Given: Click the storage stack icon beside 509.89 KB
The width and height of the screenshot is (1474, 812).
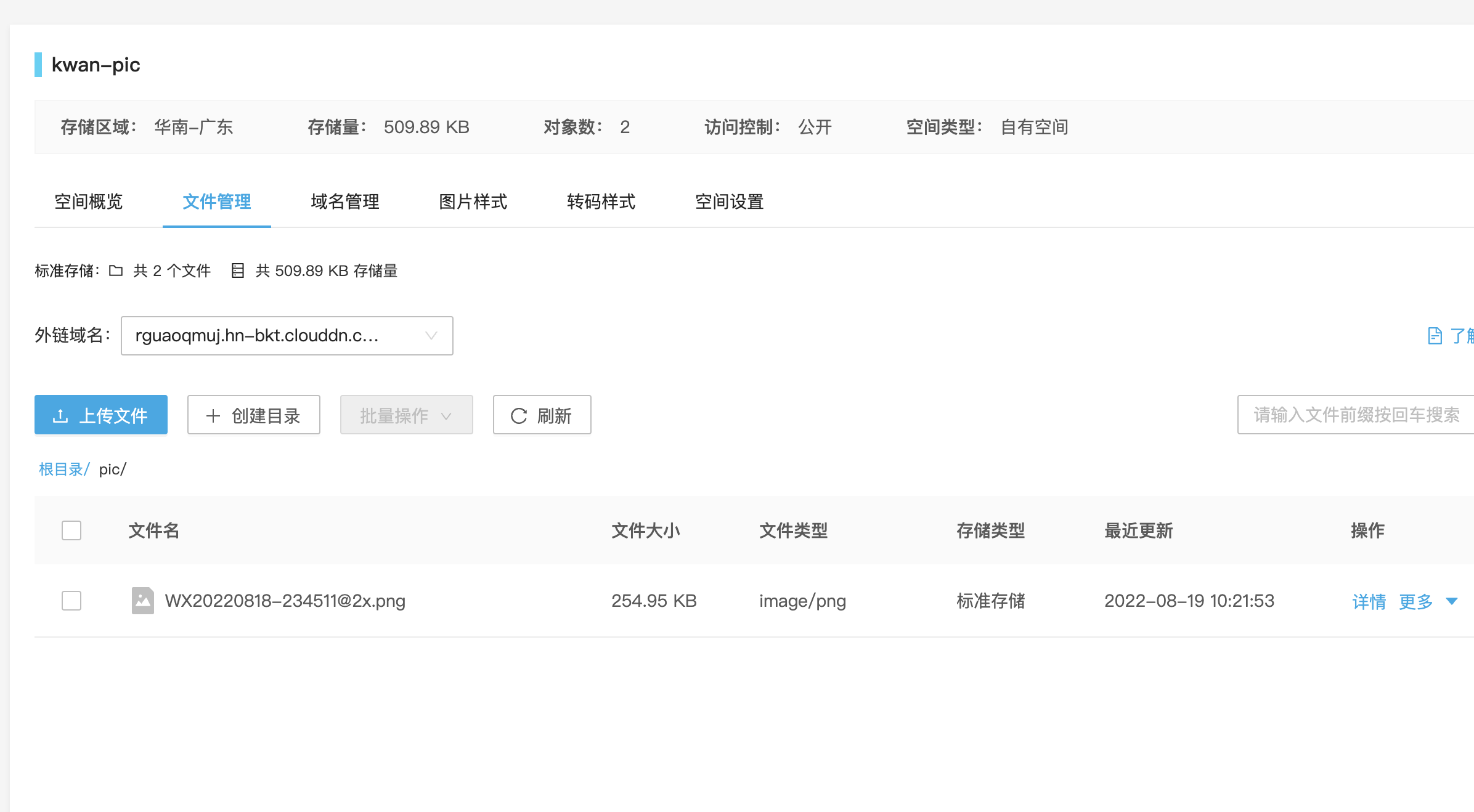Looking at the screenshot, I should coord(237,270).
